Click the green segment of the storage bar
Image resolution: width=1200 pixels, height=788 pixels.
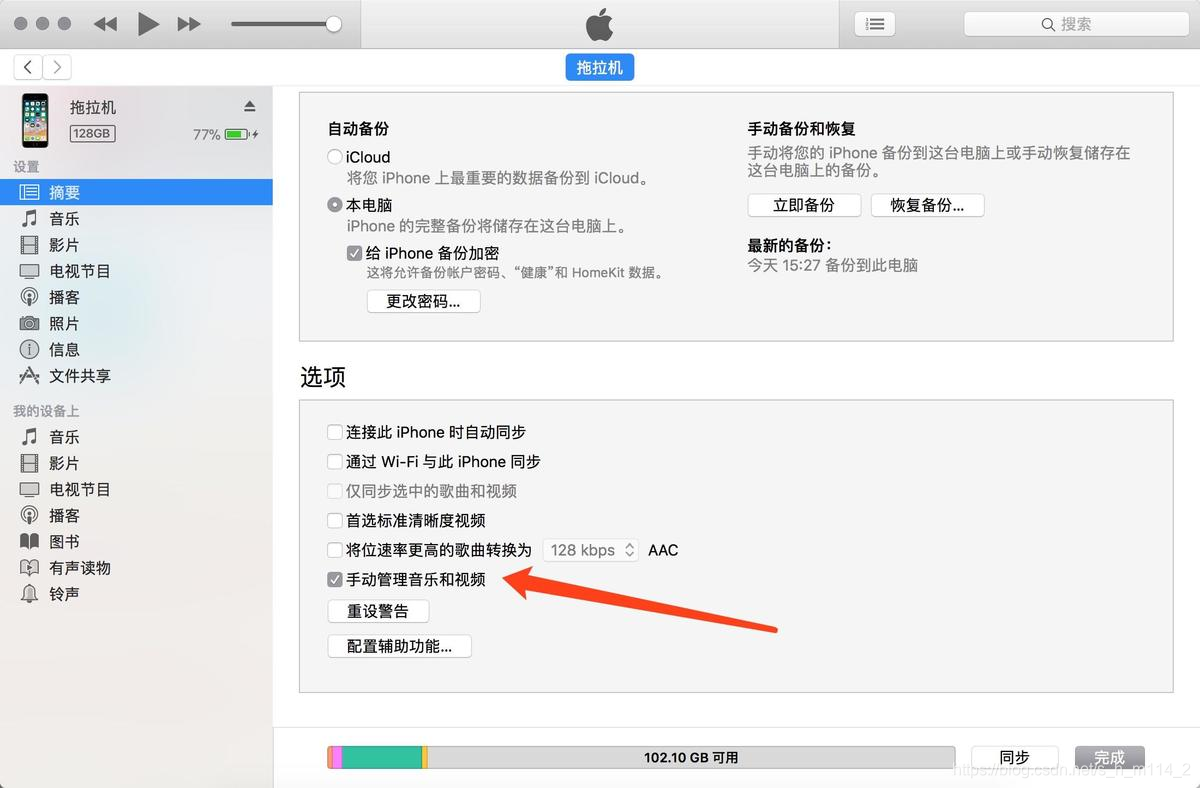pyautogui.click(x=382, y=757)
